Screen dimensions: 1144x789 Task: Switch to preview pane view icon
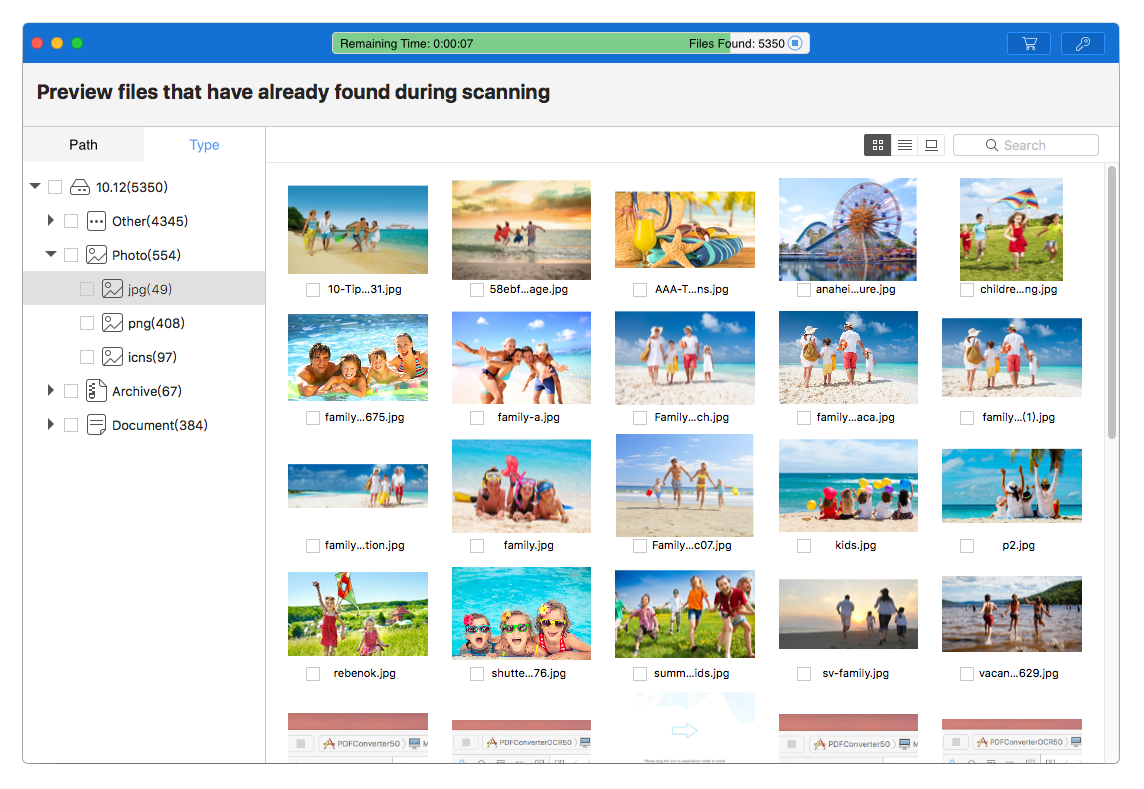[x=932, y=145]
